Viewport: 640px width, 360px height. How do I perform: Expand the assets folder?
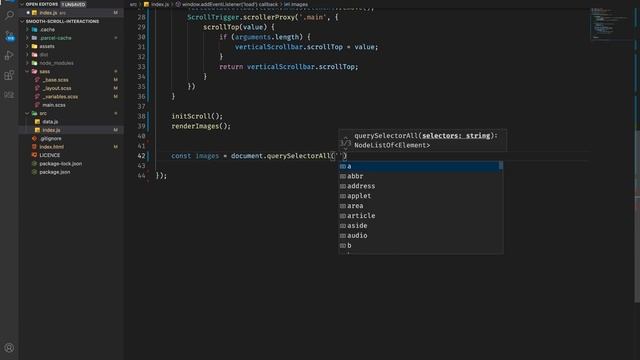click(x=27, y=46)
